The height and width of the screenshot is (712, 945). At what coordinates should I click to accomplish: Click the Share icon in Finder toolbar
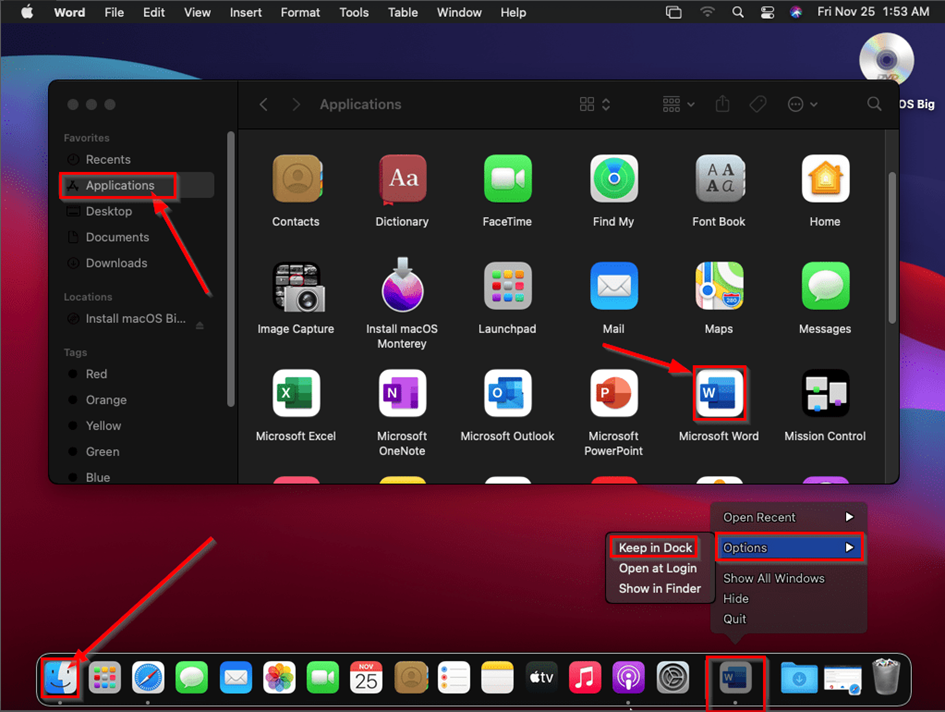tap(720, 104)
